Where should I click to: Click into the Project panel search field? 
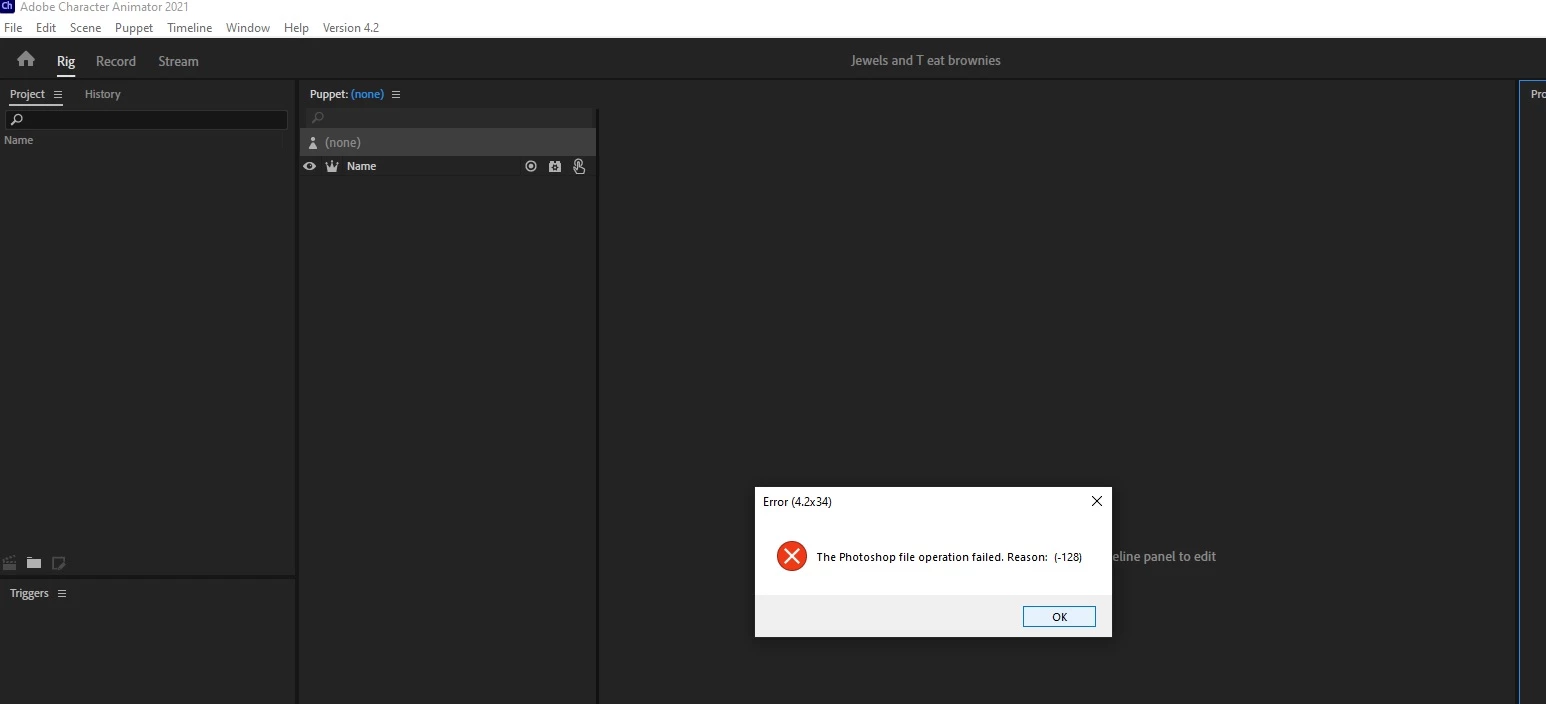click(146, 120)
